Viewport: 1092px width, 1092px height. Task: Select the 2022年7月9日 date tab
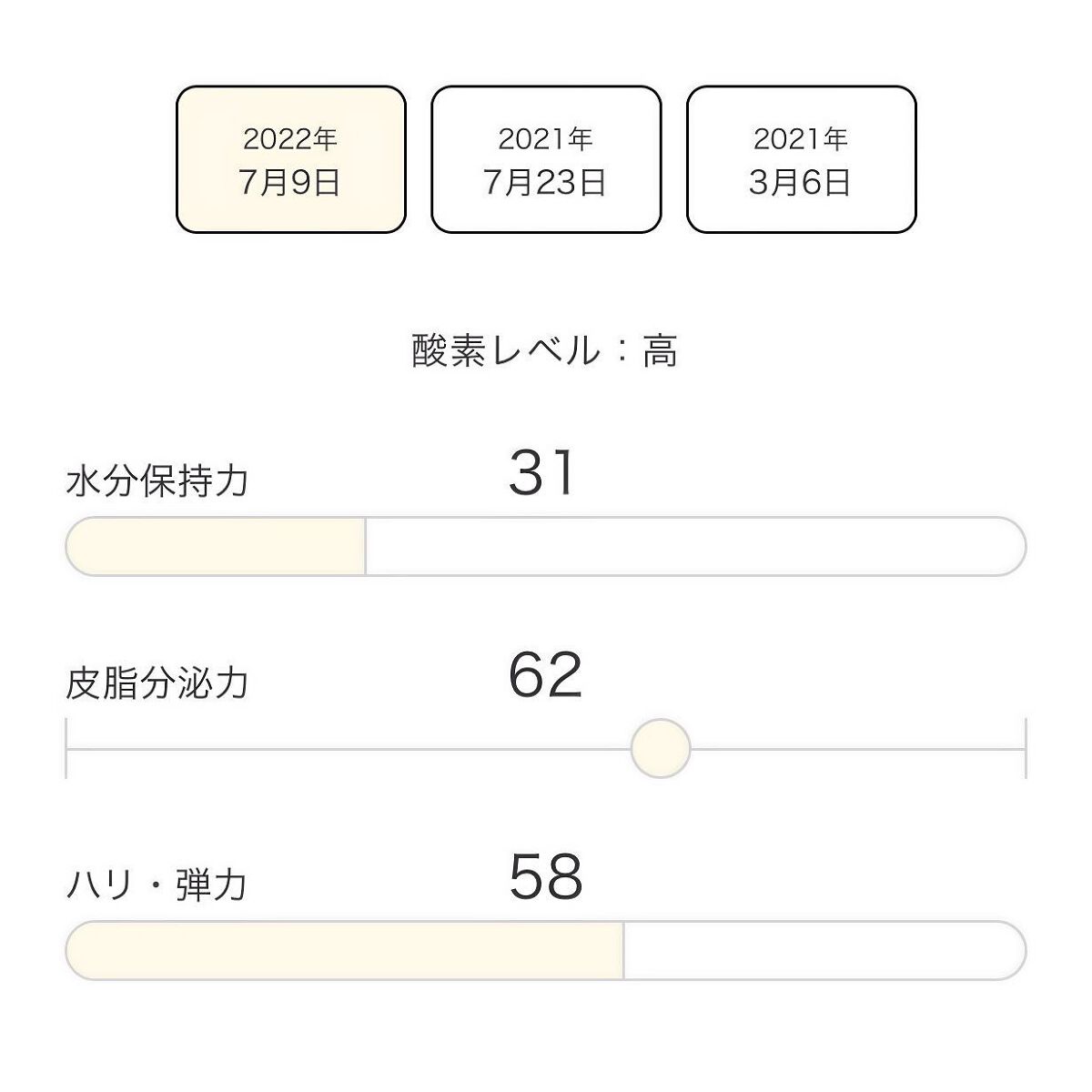point(290,160)
